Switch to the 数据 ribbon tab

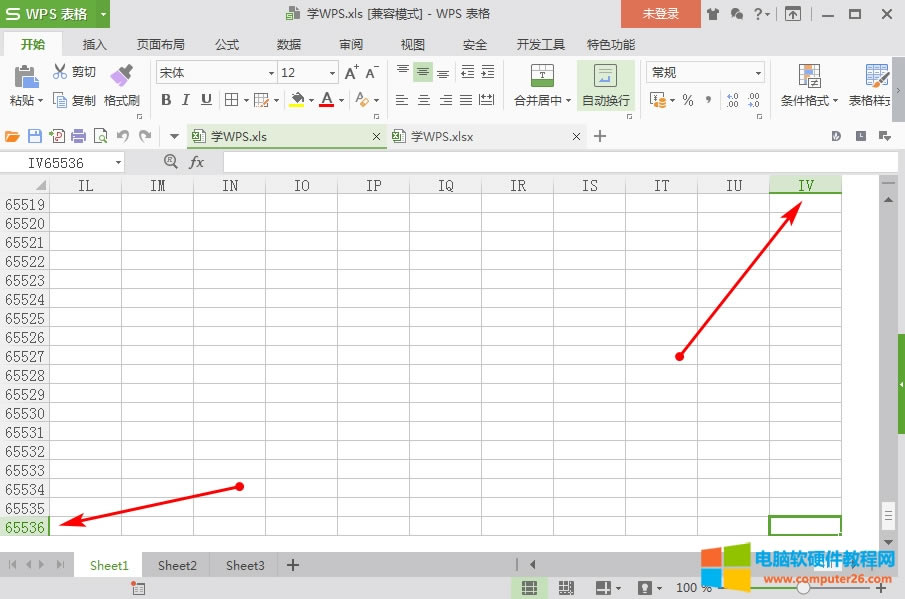point(288,44)
